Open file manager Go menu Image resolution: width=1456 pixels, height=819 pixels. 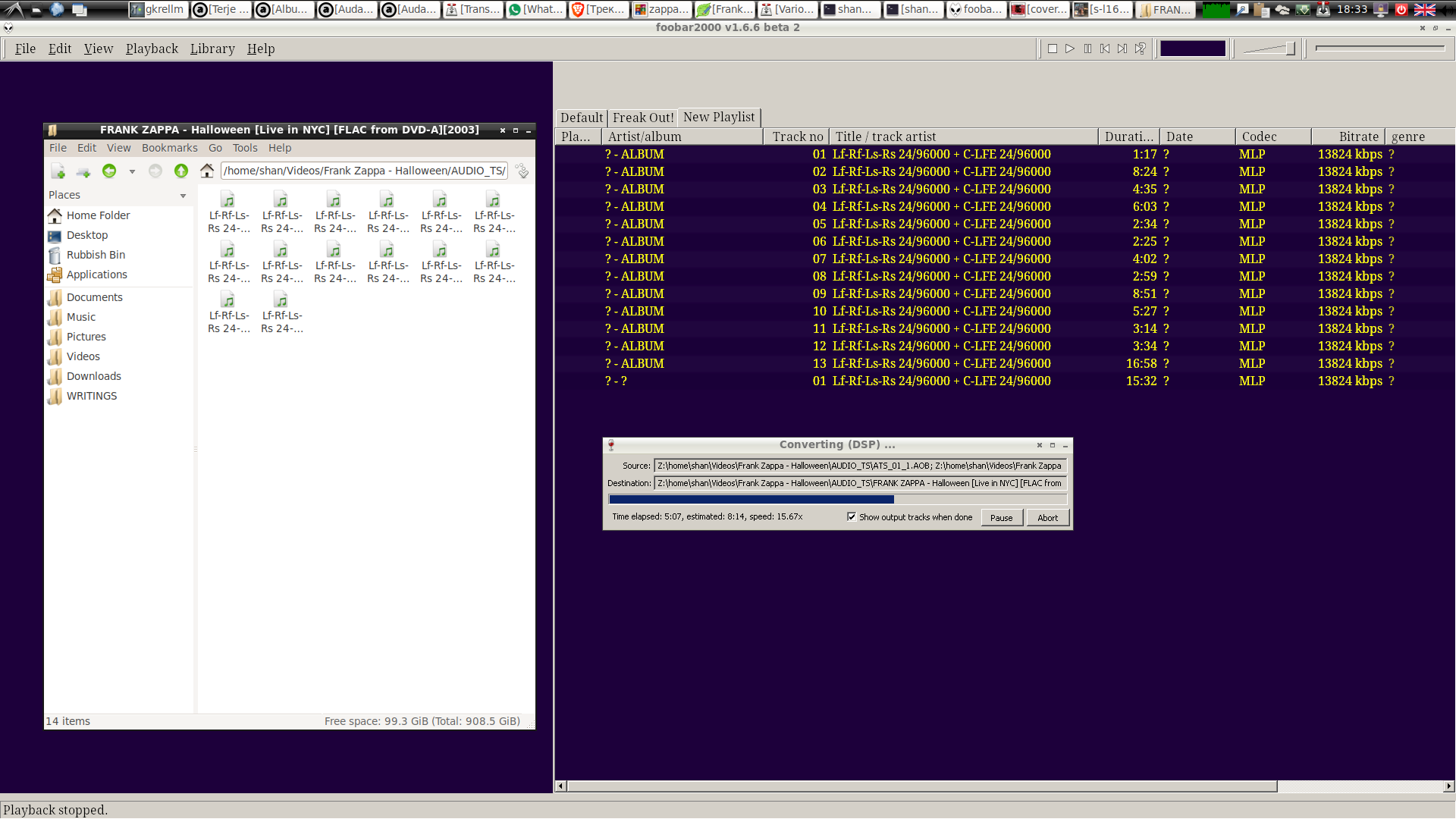pos(215,148)
